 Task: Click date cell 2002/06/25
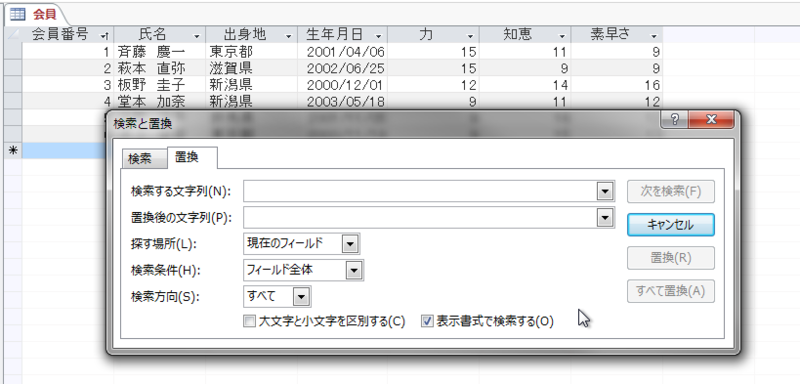tap(342, 68)
